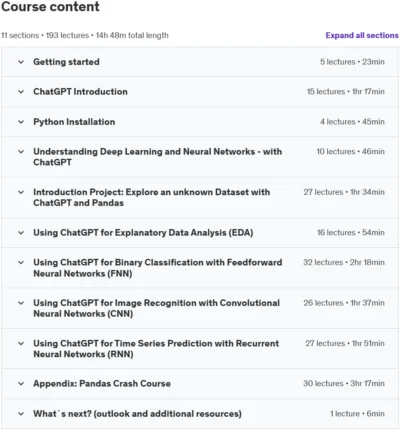Expand chevron for Image Recognition CNN section
Screen dimensions: 400x430
click(21, 303)
